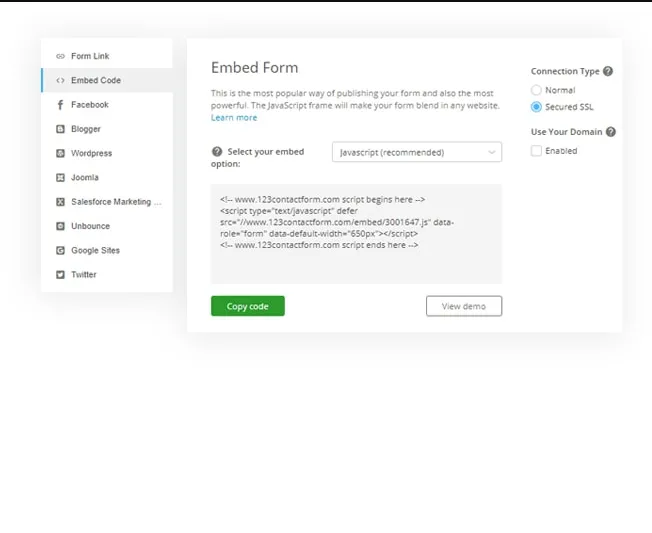Click the View demo button

point(464,306)
